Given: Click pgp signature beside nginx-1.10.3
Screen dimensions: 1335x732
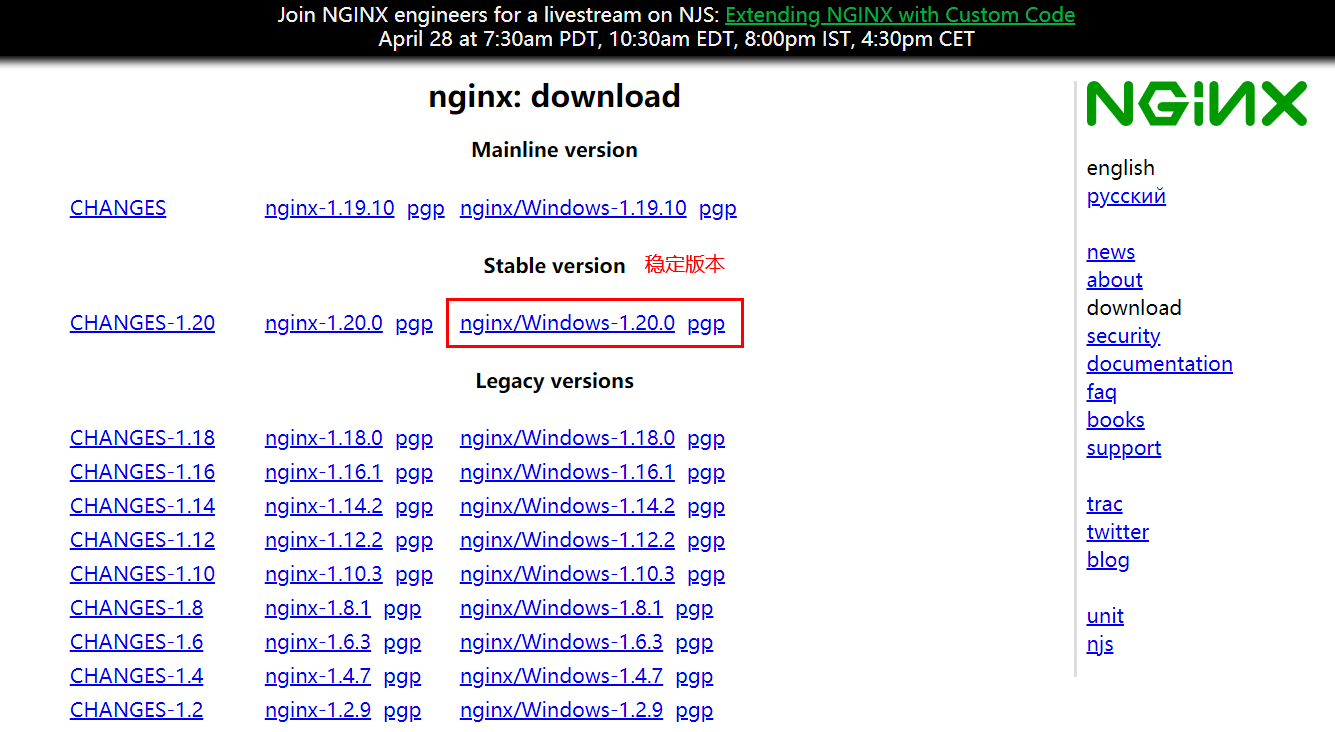Looking at the screenshot, I should tap(414, 574).
